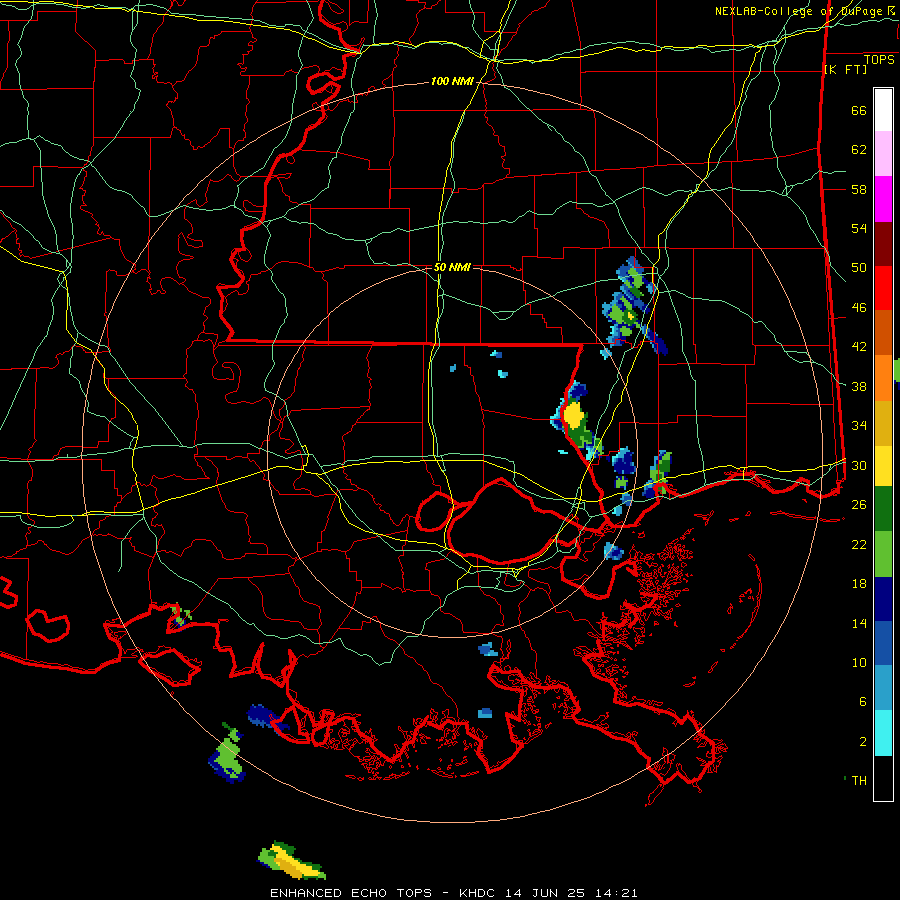This screenshot has height=900, width=900.
Task: Select the gold legend swatch
Action: coord(883,423)
